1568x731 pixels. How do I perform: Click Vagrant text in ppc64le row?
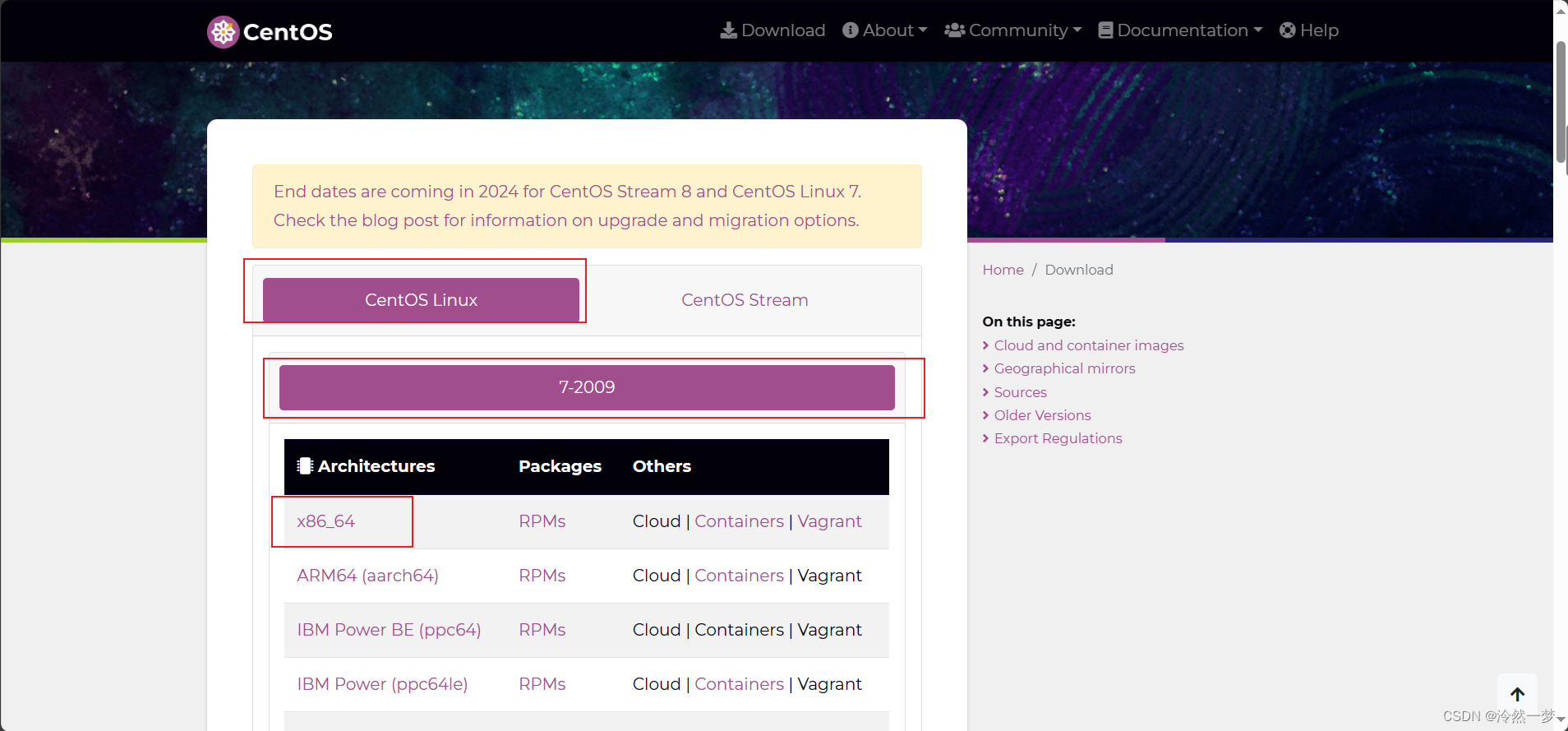coord(829,684)
